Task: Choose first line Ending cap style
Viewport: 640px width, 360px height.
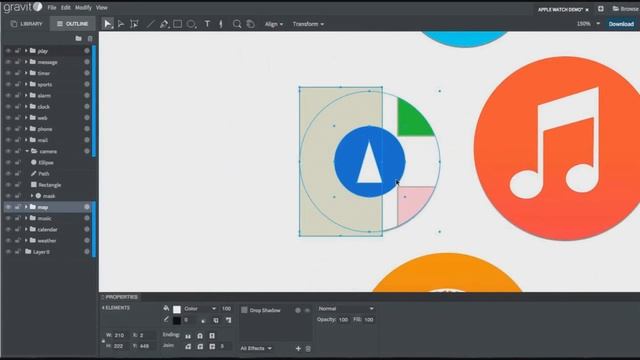Action: (x=188, y=336)
